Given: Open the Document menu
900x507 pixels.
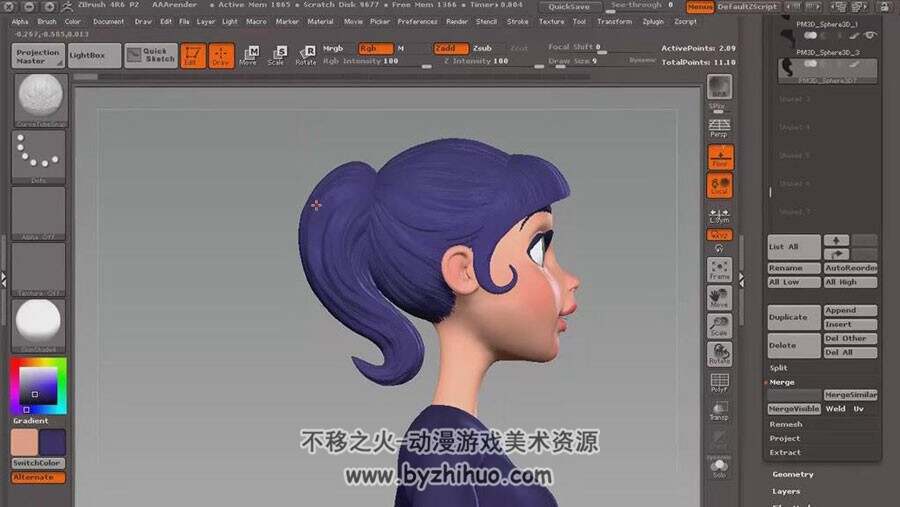Looking at the screenshot, I should pos(108,21).
